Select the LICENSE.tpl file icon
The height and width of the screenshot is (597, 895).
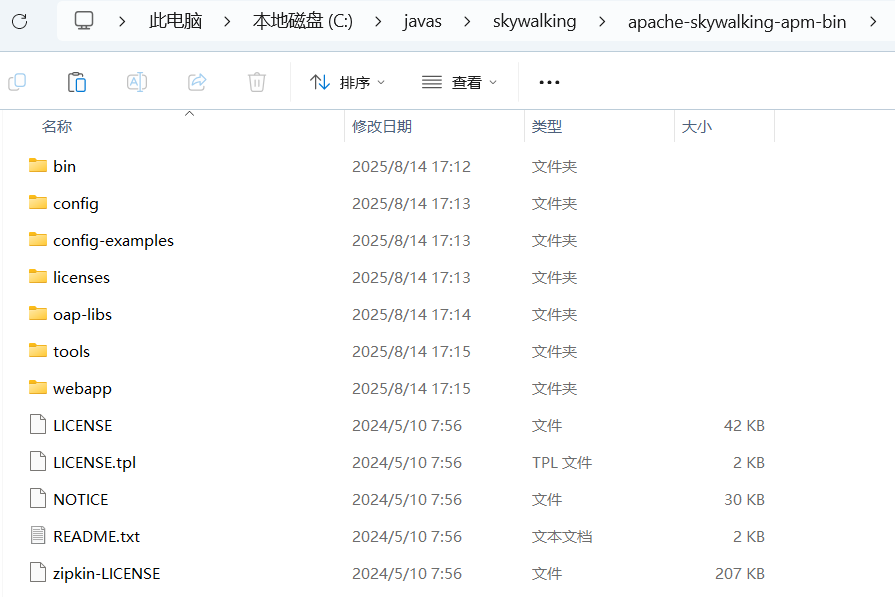pos(38,462)
